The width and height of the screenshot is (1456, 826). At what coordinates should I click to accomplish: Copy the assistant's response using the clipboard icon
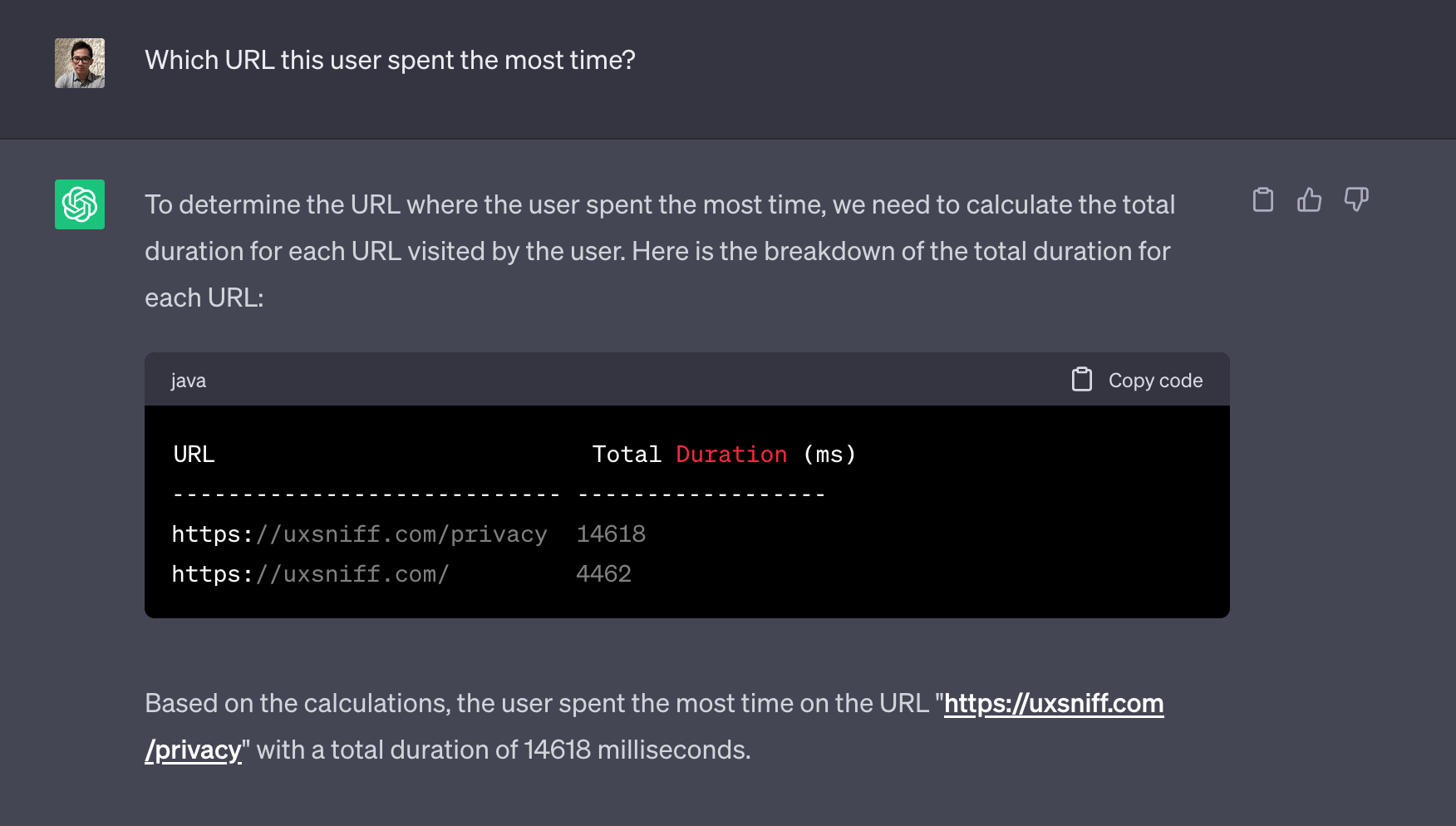1263,199
